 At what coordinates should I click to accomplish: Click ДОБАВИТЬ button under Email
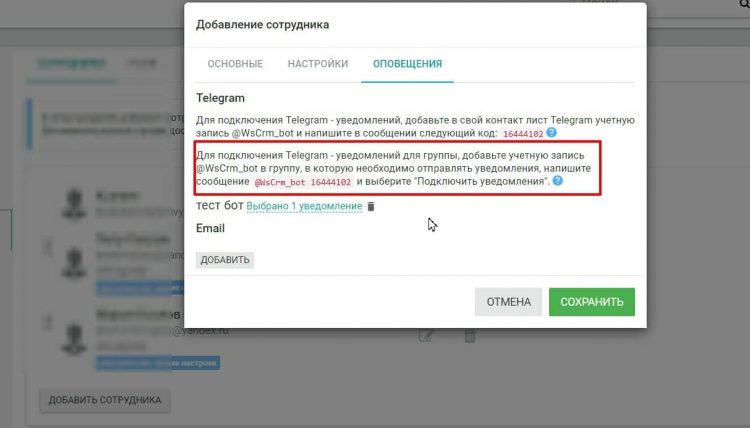click(225, 260)
